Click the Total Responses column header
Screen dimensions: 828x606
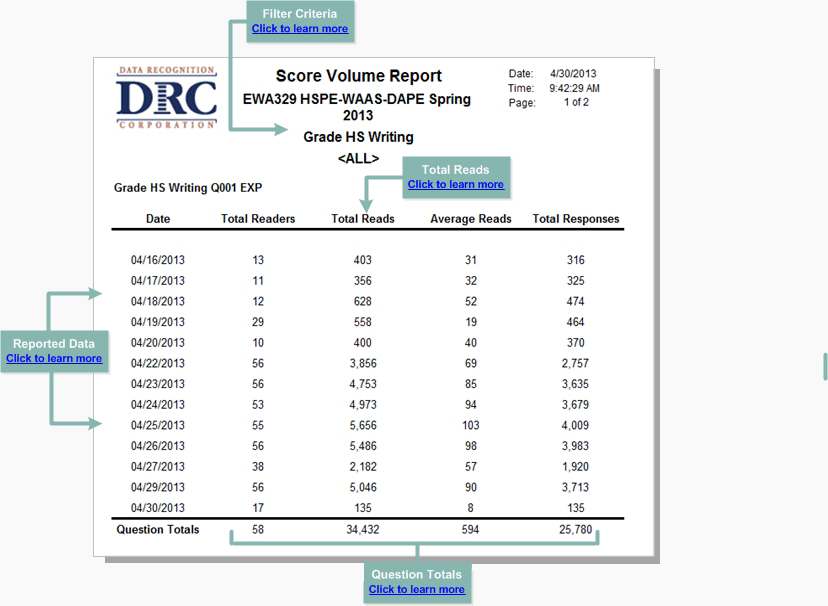[x=575, y=219]
